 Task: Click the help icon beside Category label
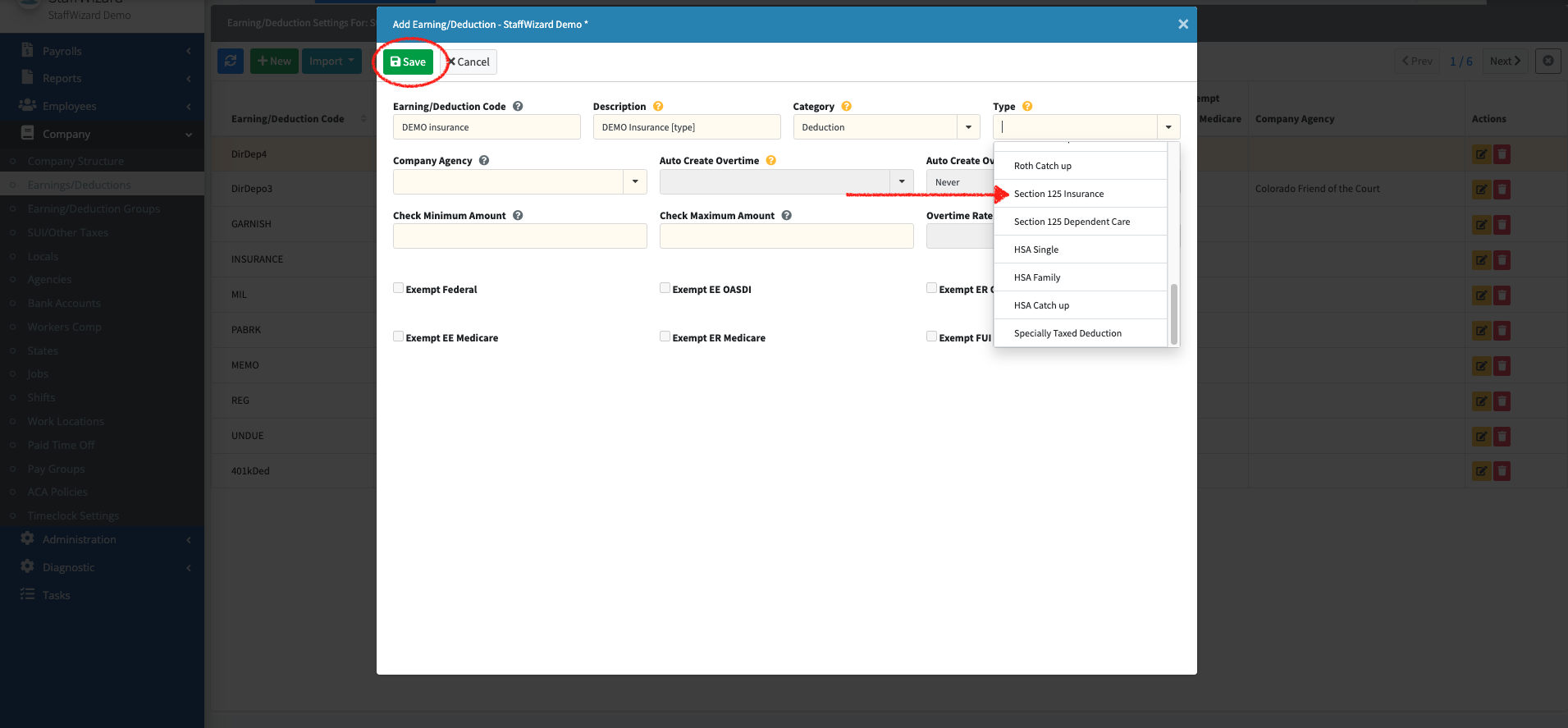point(847,107)
